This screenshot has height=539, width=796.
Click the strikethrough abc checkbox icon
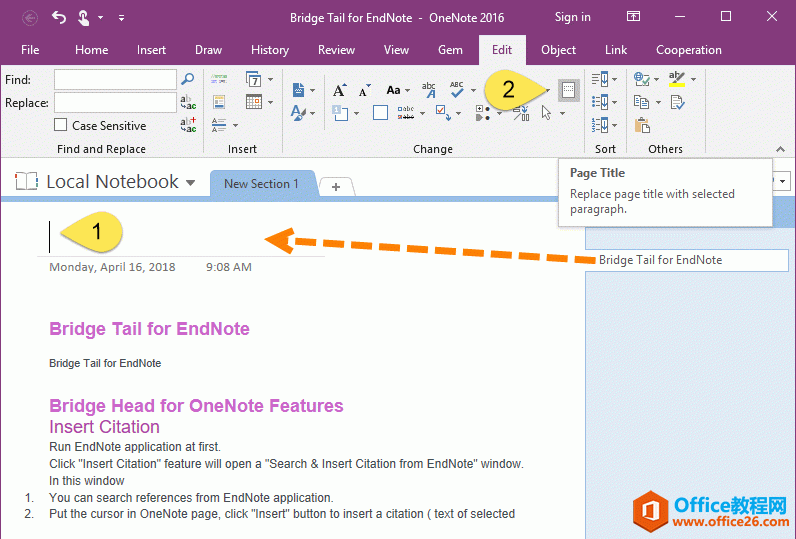point(406,113)
